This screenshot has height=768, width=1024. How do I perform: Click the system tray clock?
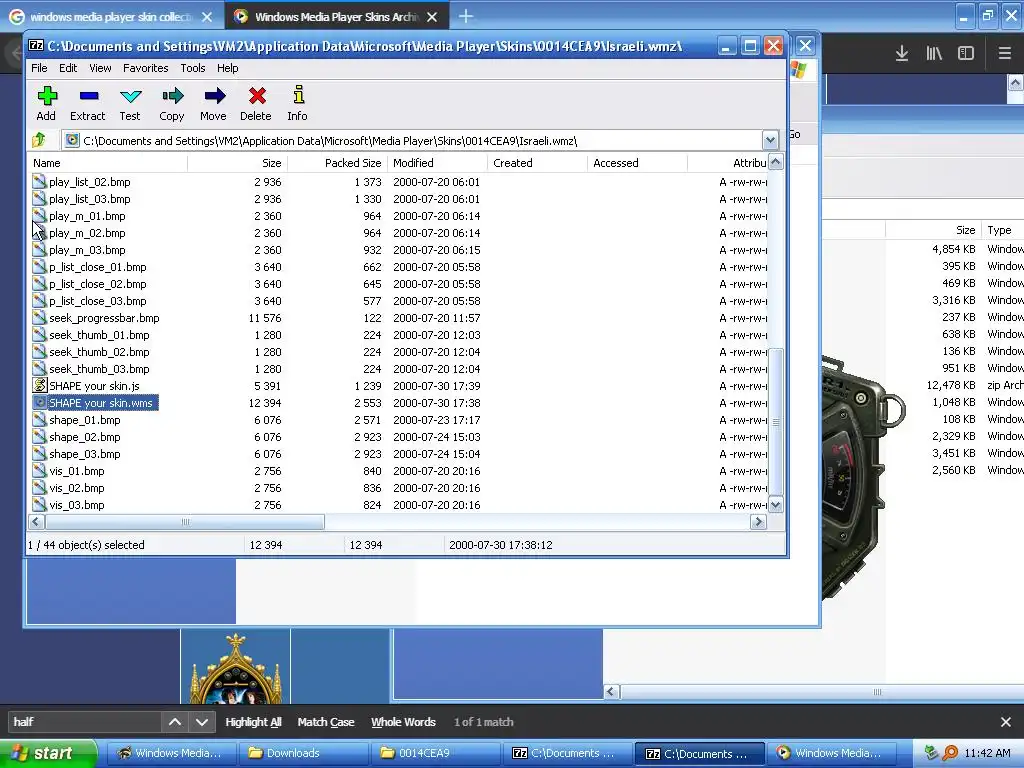click(987, 753)
